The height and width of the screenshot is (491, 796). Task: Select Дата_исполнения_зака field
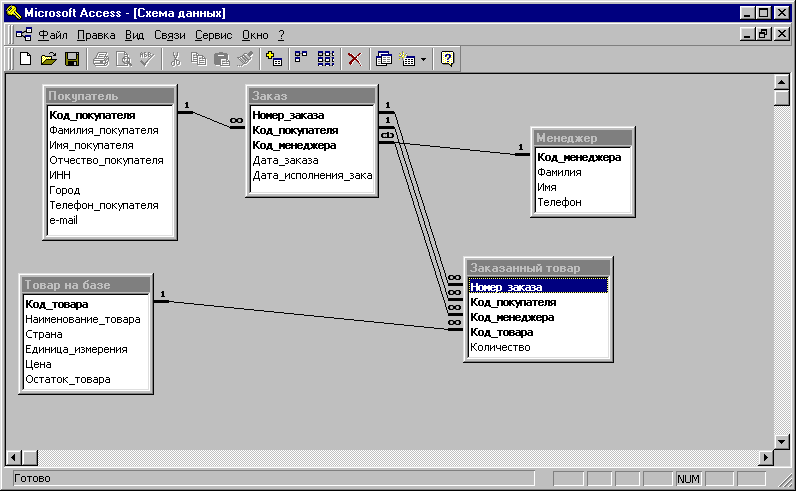click(x=312, y=175)
